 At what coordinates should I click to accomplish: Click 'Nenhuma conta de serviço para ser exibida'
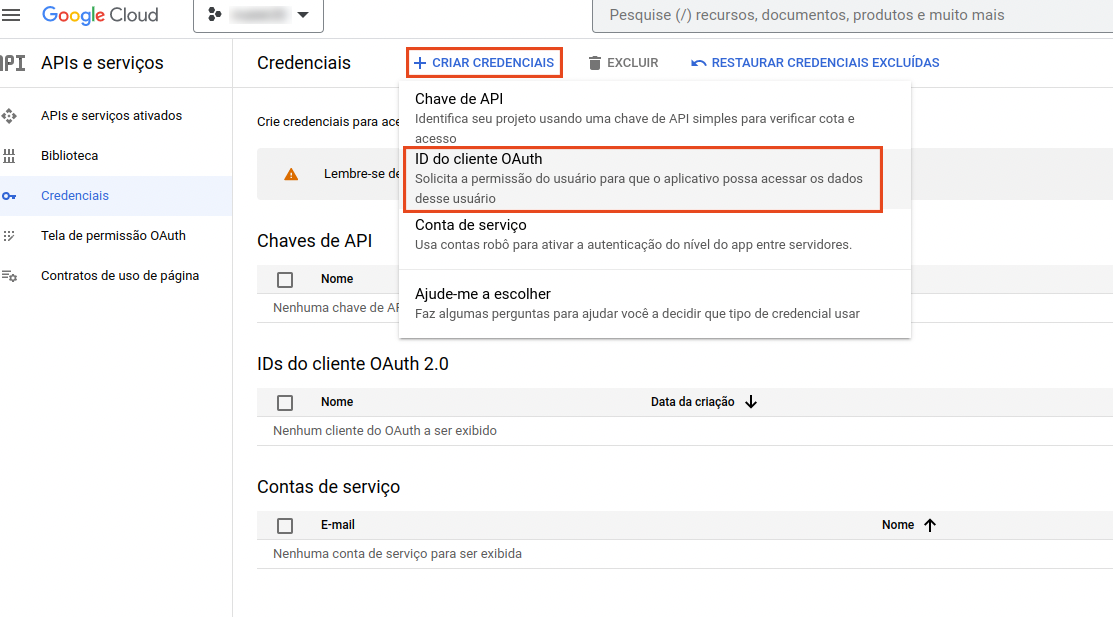[398, 553]
